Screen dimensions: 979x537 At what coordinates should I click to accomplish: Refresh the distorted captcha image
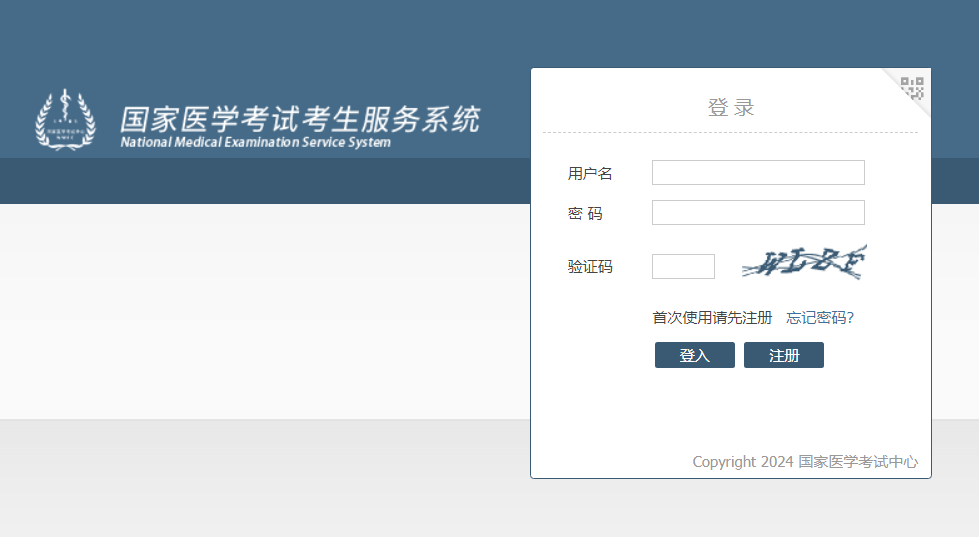tap(804, 263)
